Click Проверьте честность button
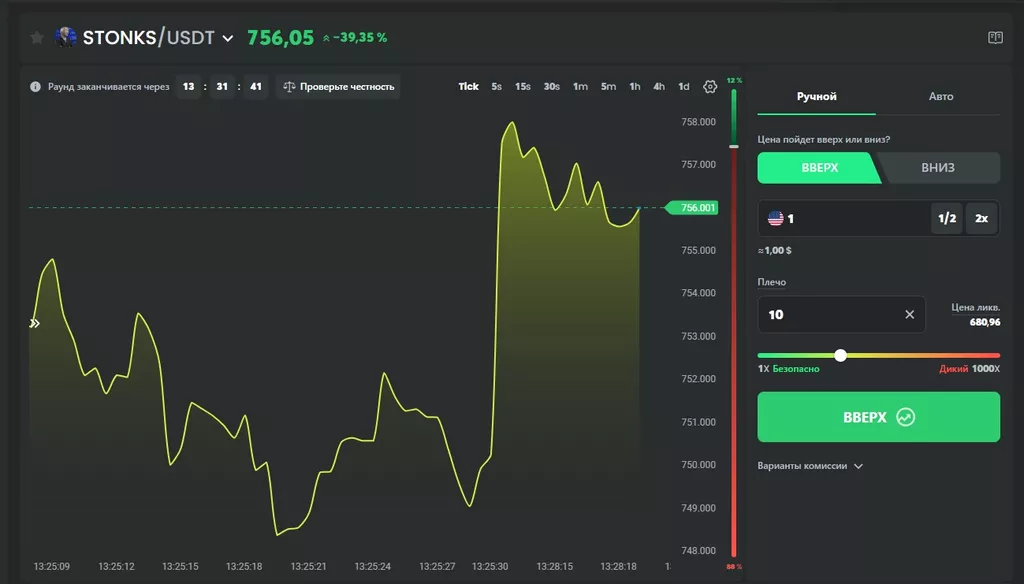This screenshot has height=584, width=1024. 338,87
